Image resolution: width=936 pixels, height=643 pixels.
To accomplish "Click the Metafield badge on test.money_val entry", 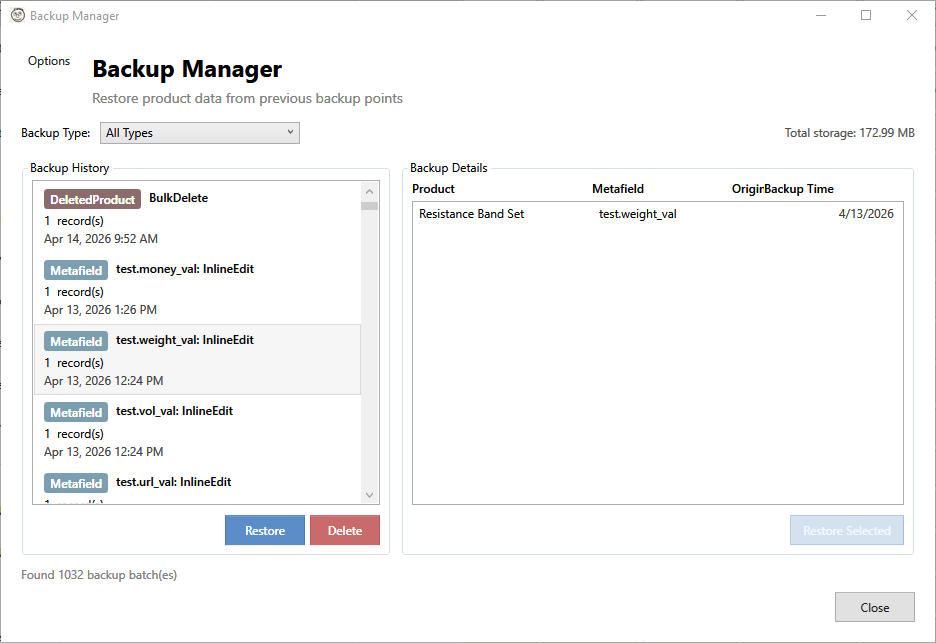I will (x=75, y=269).
